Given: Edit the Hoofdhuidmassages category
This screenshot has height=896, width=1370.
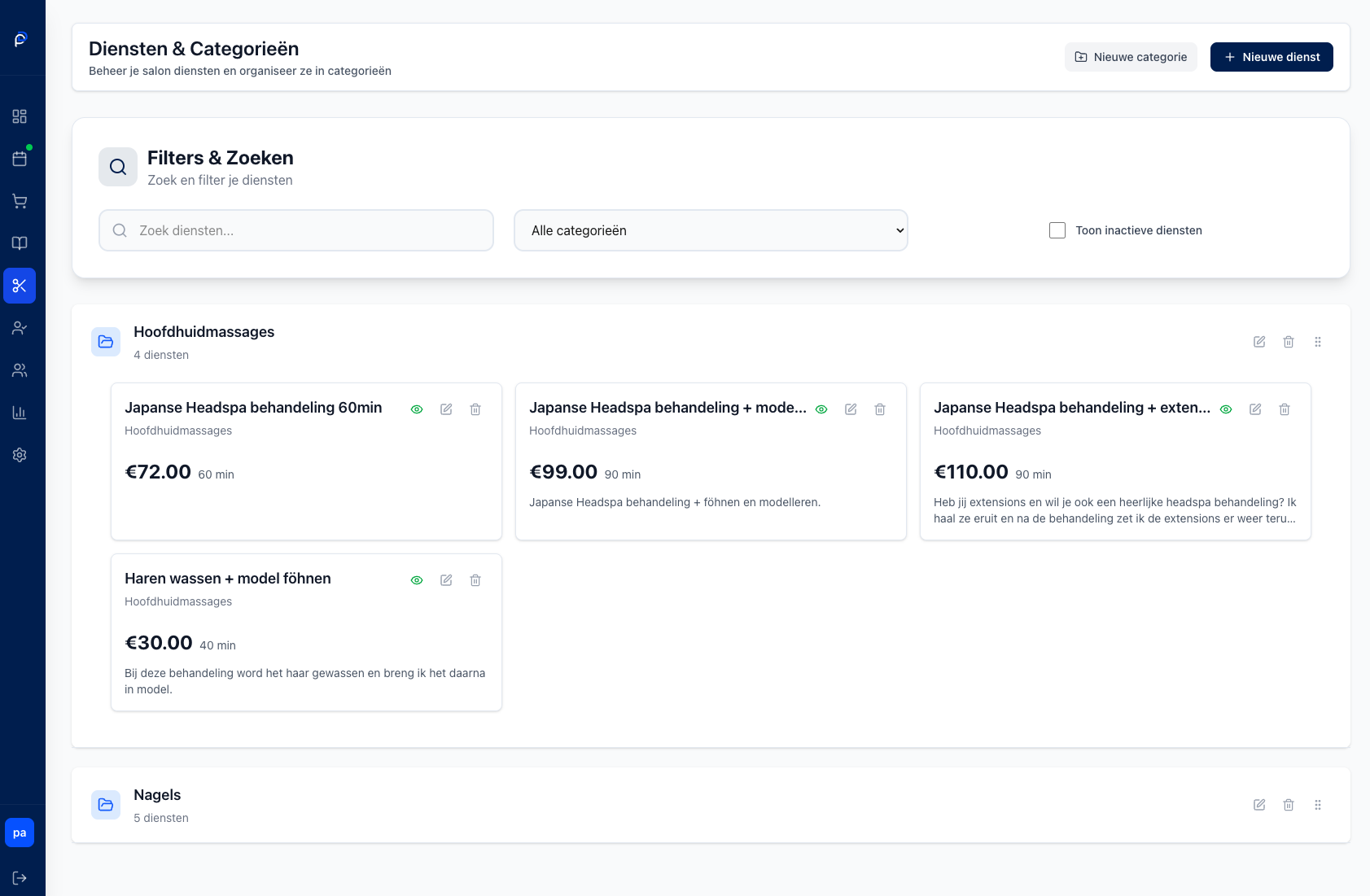Looking at the screenshot, I should click(1259, 342).
